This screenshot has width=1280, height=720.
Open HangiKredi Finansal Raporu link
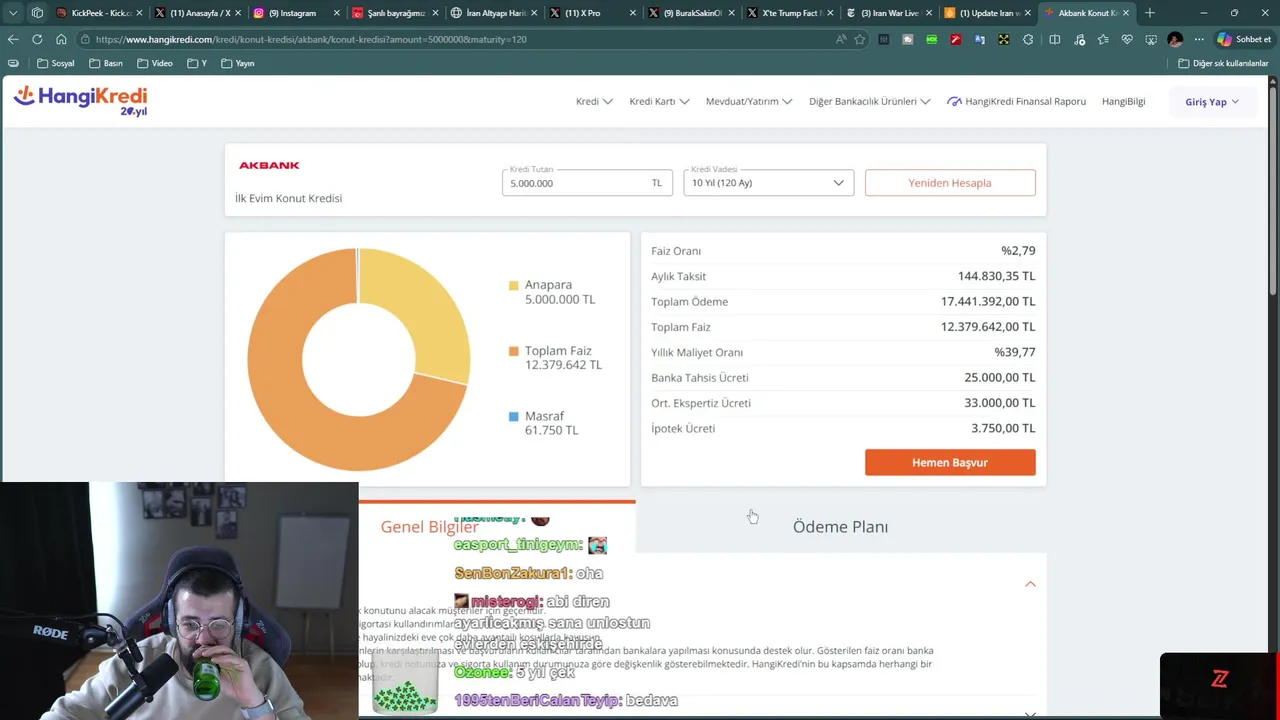pyautogui.click(x=1017, y=101)
